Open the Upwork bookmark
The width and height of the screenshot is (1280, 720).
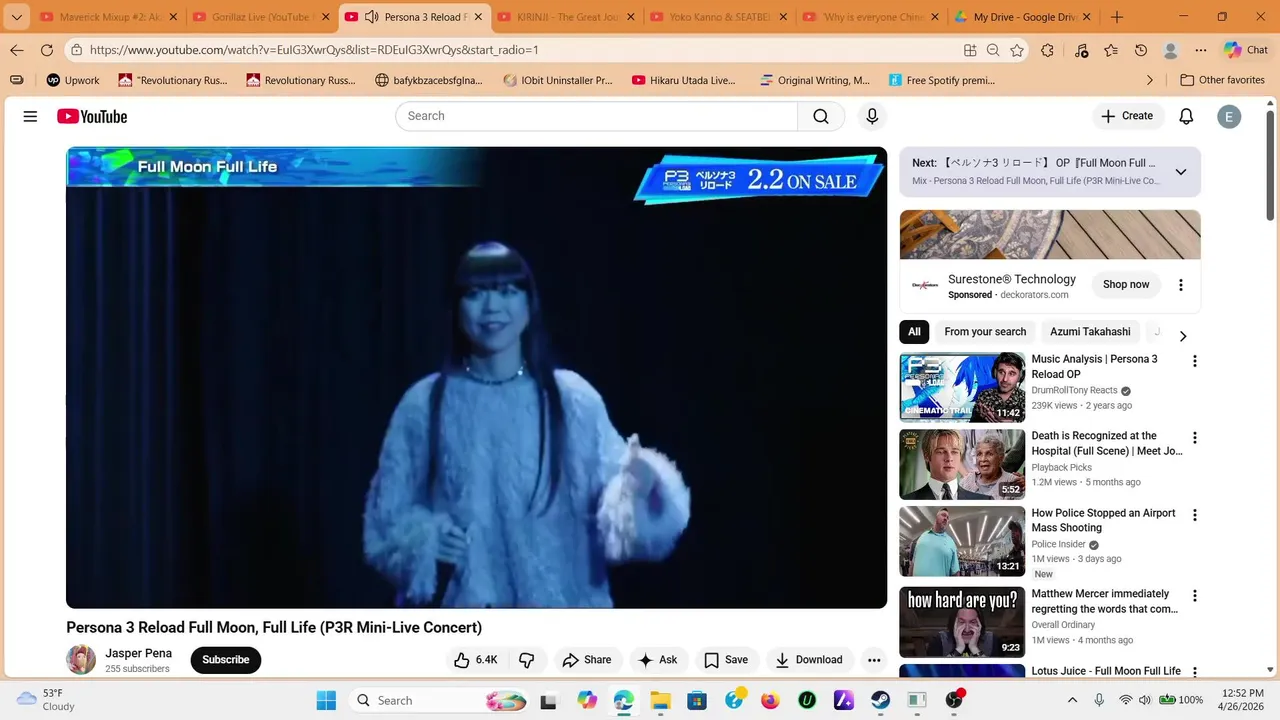[x=73, y=80]
